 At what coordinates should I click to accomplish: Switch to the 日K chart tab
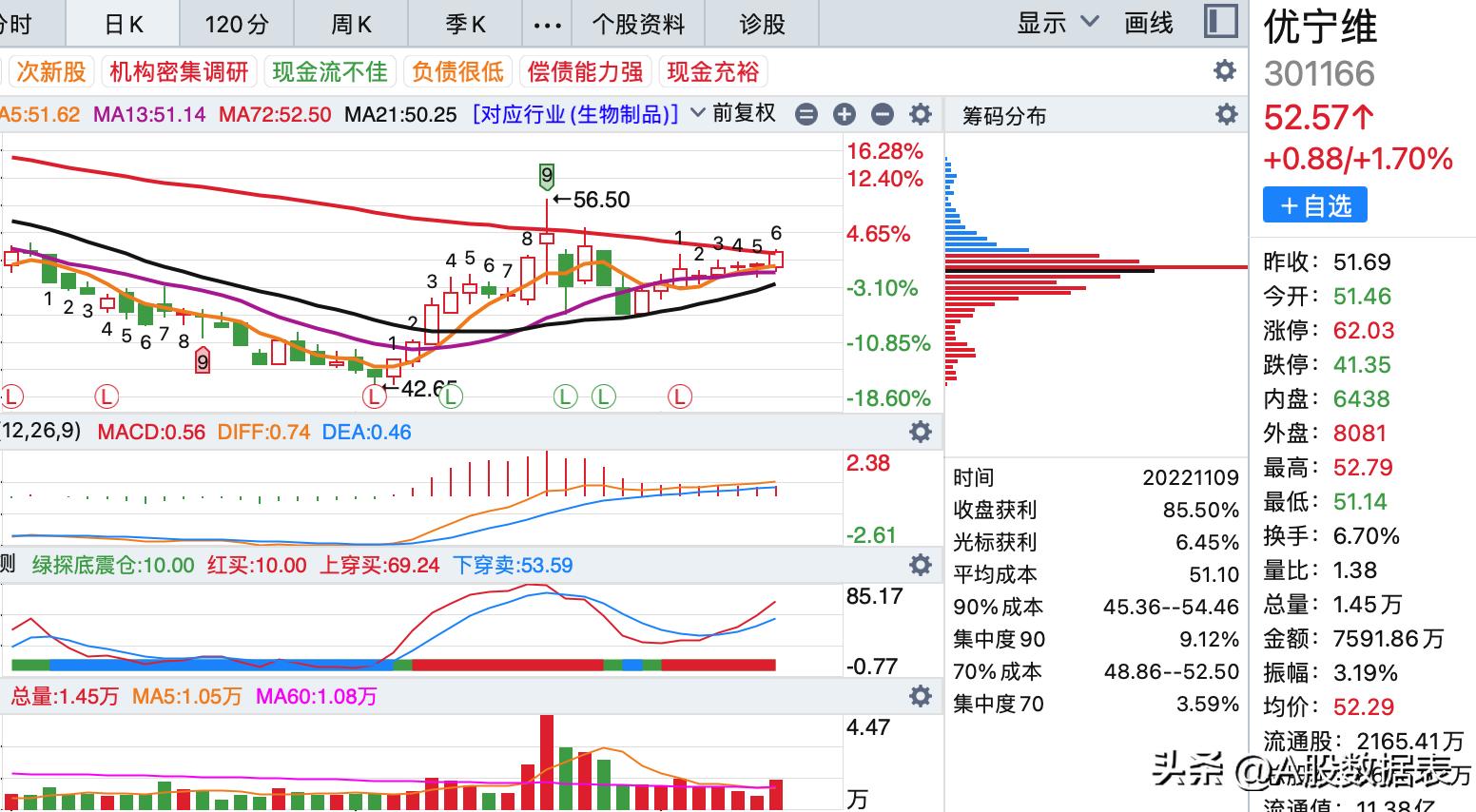click(124, 24)
